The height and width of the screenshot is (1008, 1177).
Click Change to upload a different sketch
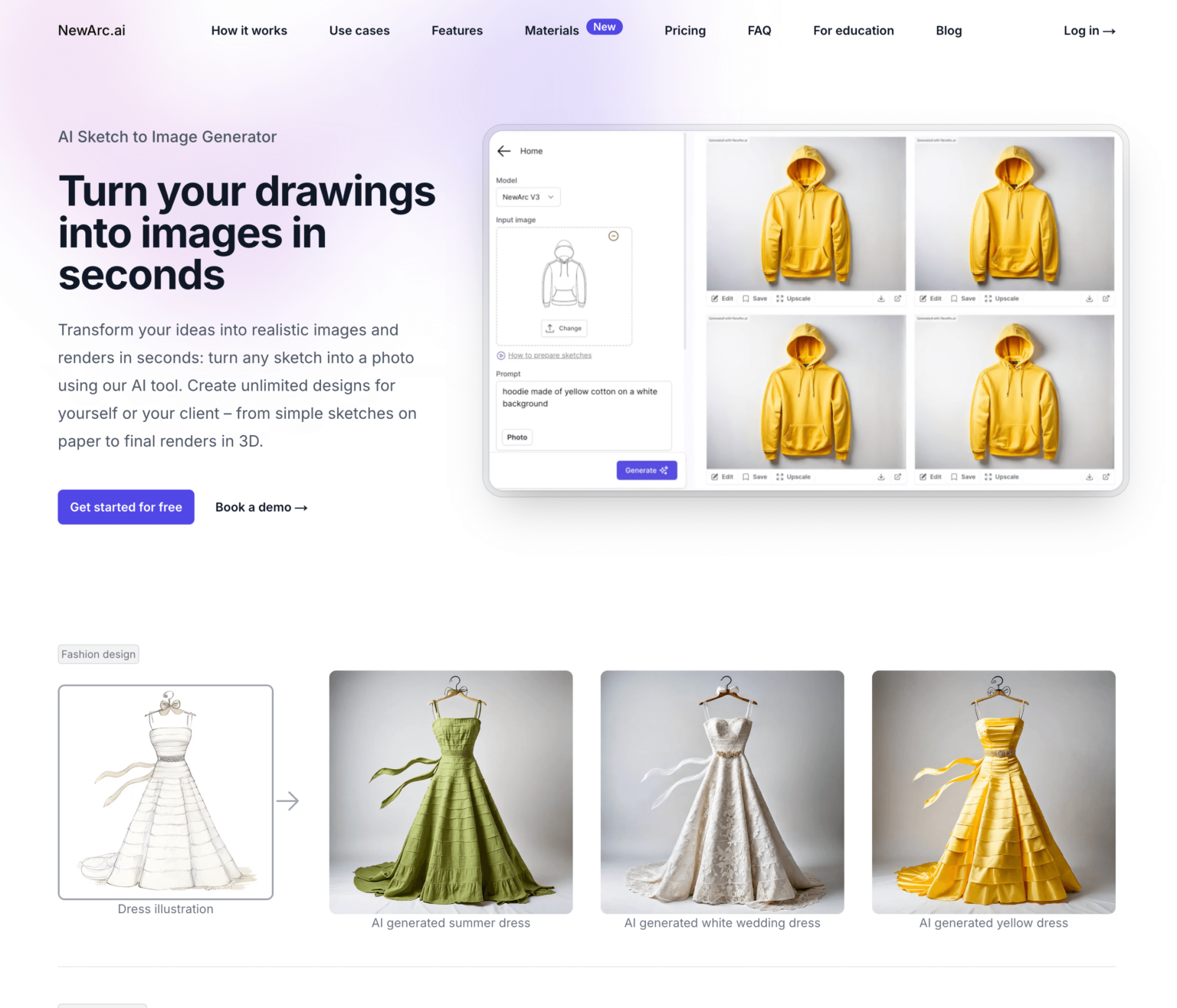(564, 328)
